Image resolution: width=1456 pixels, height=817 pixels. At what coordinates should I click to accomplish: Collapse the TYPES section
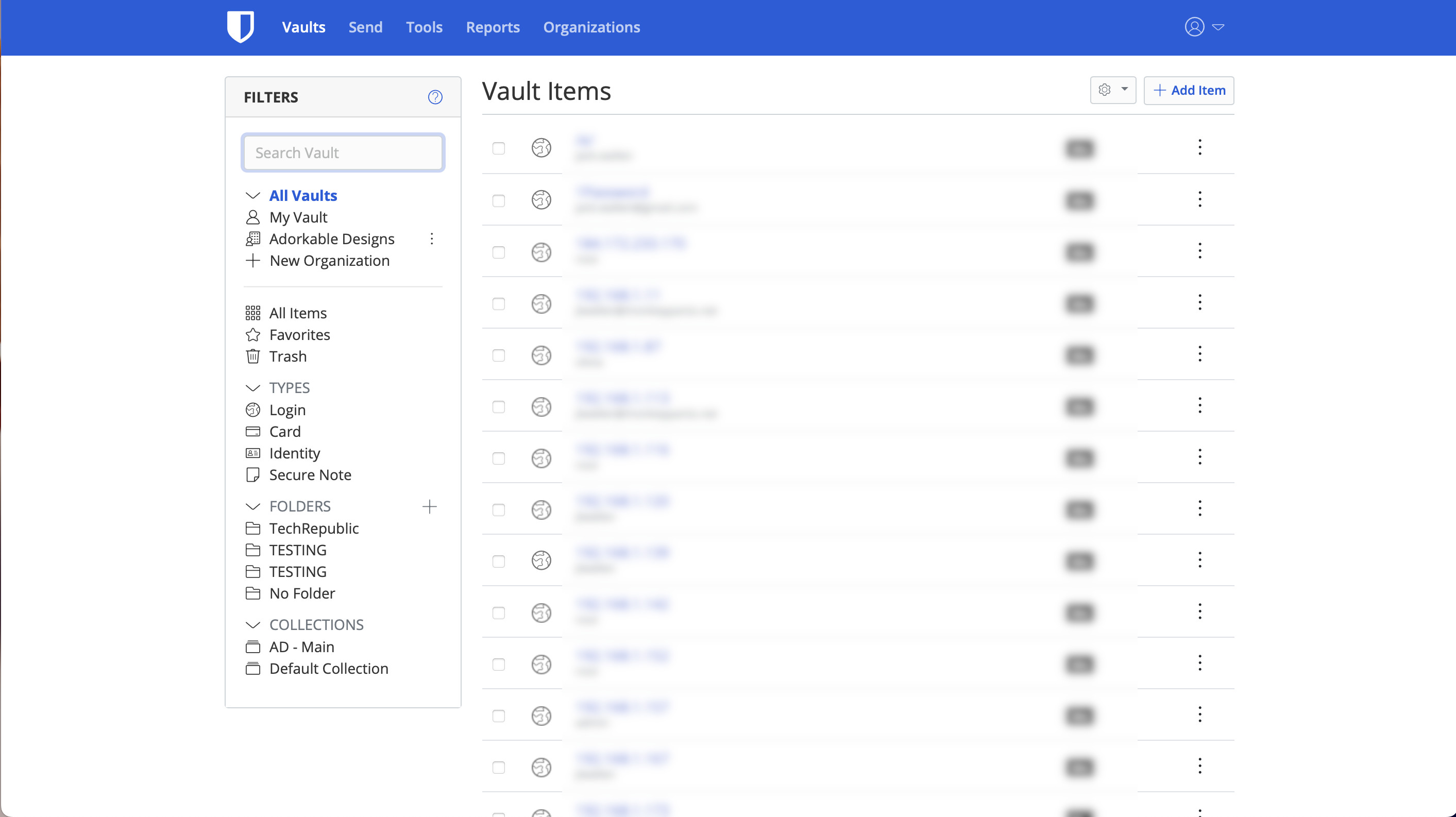252,387
